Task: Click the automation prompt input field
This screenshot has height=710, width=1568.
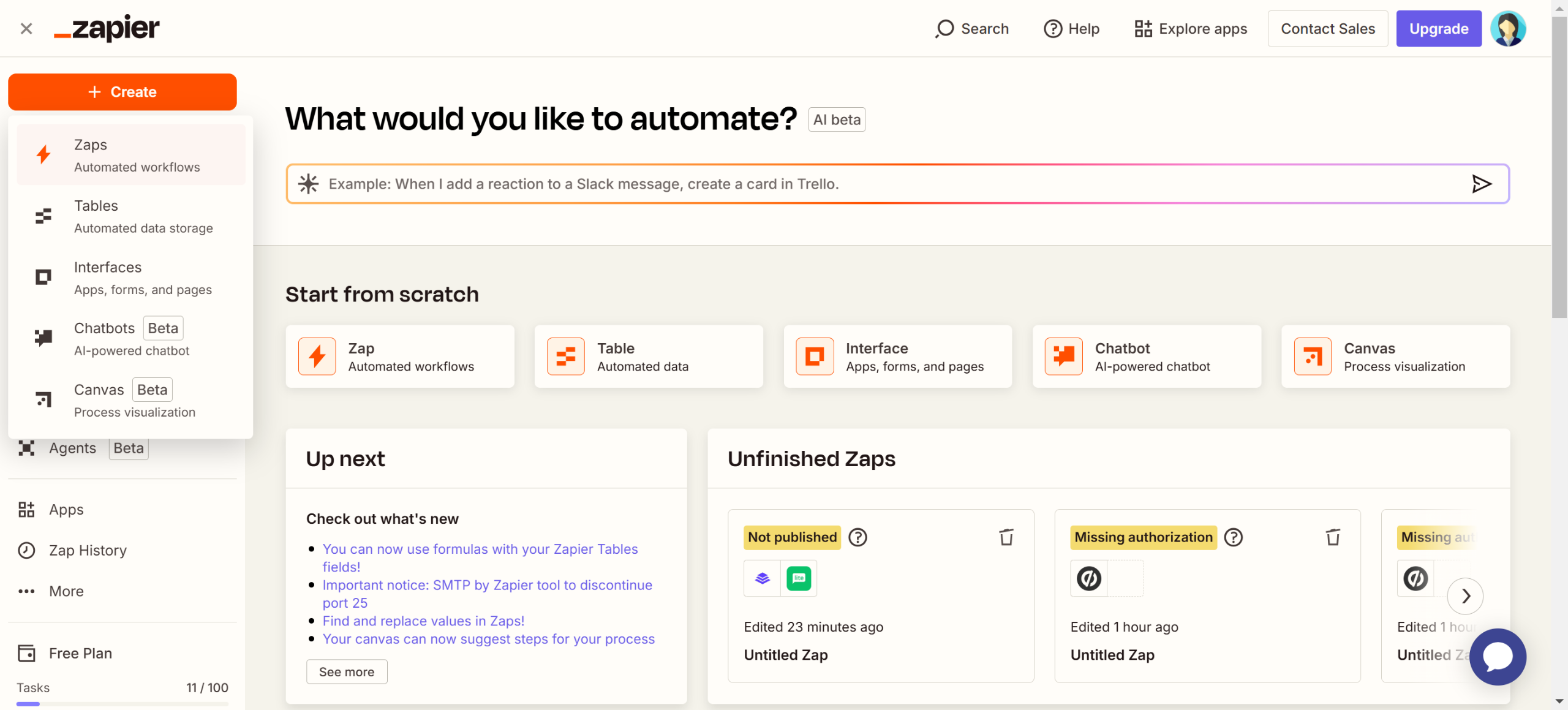Action: pos(897,184)
